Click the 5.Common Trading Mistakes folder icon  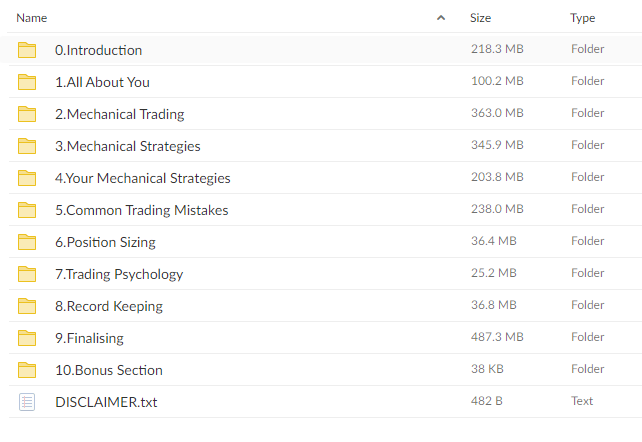pyautogui.click(x=27, y=210)
